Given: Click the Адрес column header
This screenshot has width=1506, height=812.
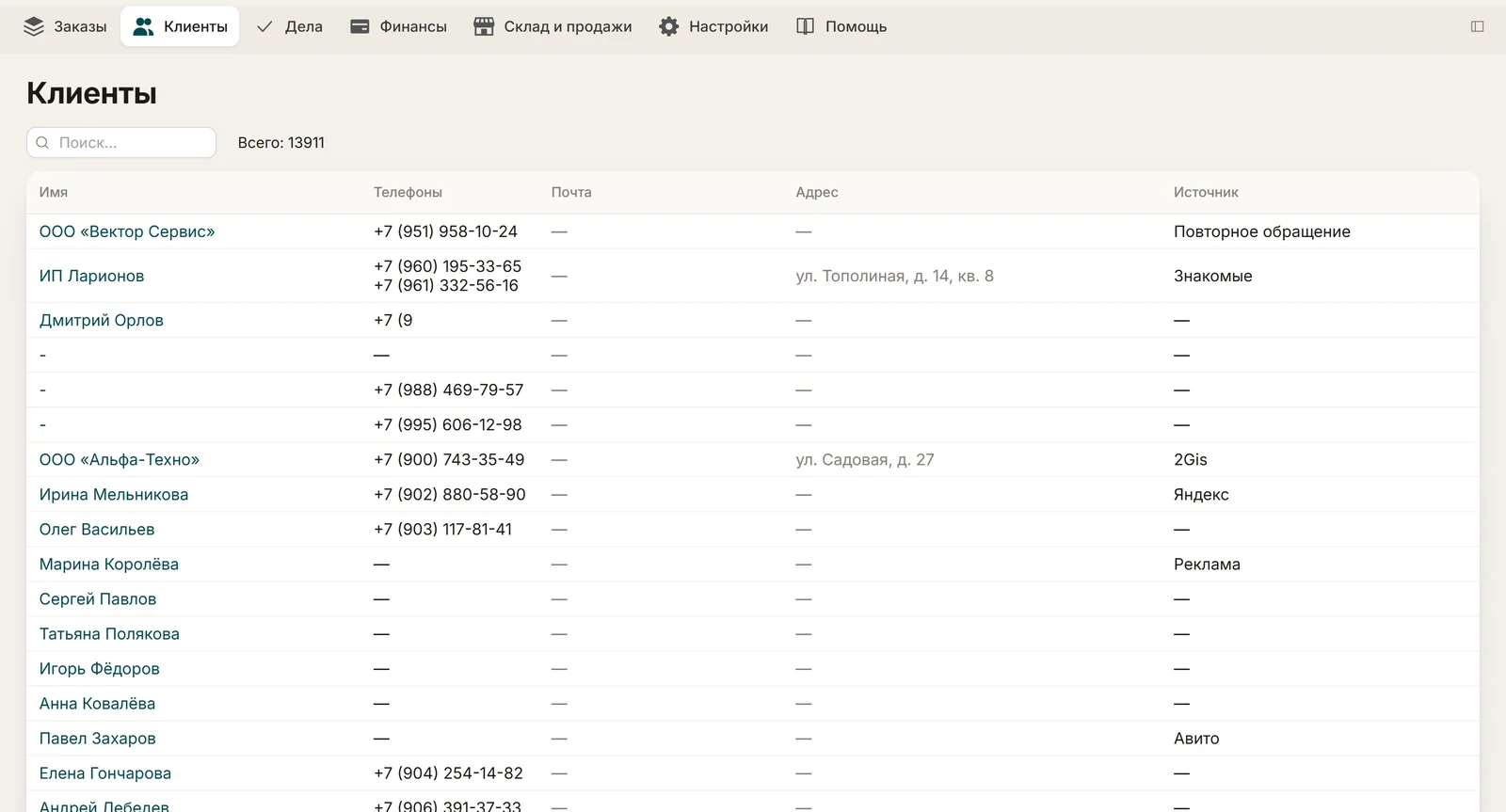Looking at the screenshot, I should point(817,192).
